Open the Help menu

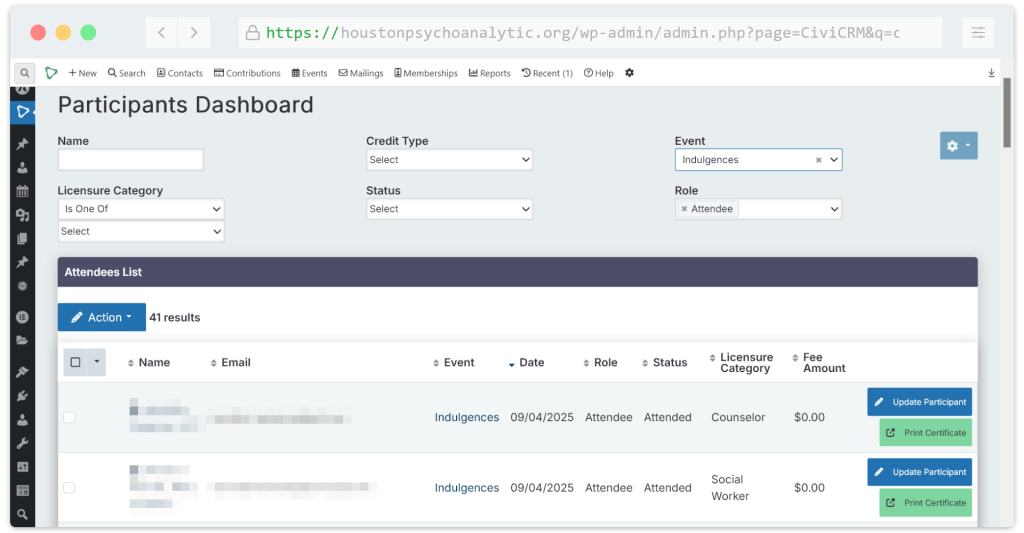point(599,73)
